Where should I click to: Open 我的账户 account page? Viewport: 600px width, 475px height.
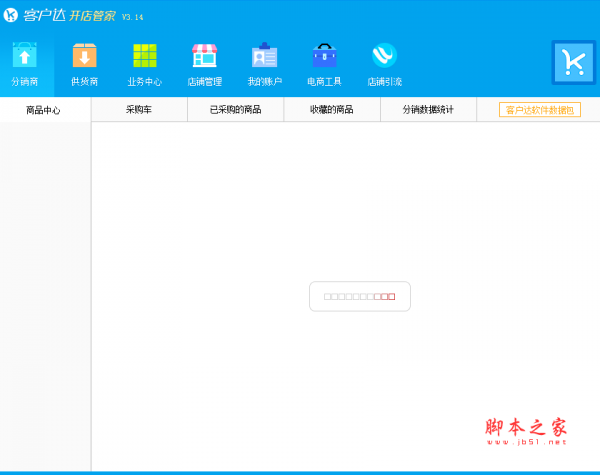264,64
